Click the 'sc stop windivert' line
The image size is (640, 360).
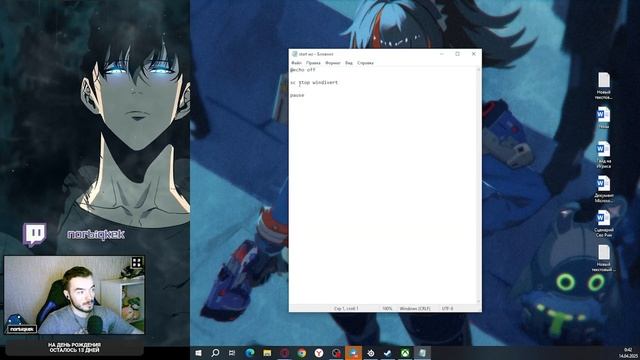click(314, 82)
